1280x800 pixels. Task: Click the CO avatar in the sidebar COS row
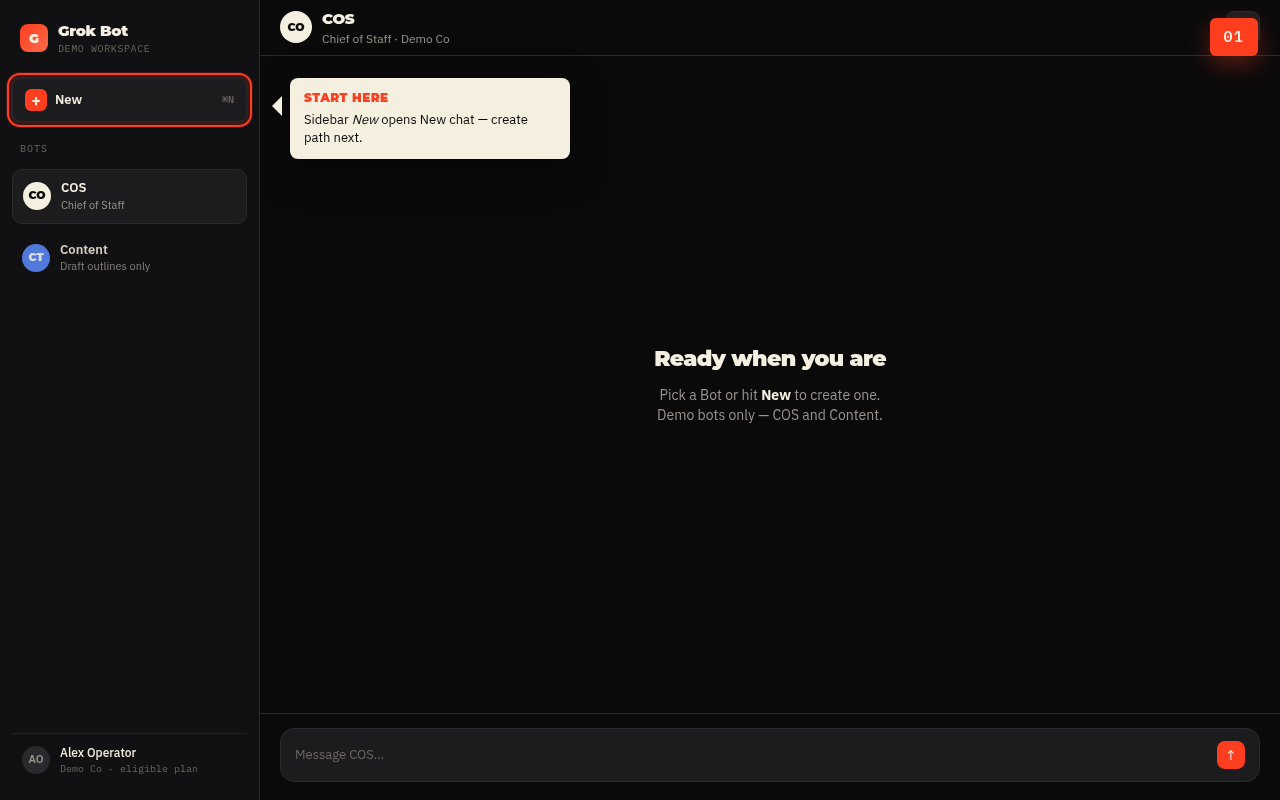(x=37, y=196)
